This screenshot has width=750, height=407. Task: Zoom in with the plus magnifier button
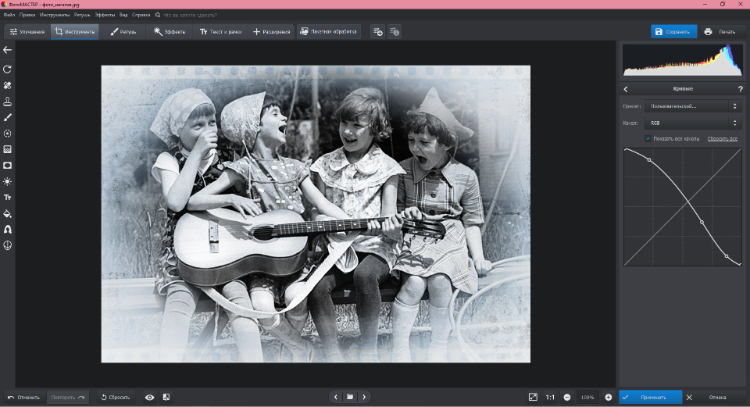[x=608, y=397]
